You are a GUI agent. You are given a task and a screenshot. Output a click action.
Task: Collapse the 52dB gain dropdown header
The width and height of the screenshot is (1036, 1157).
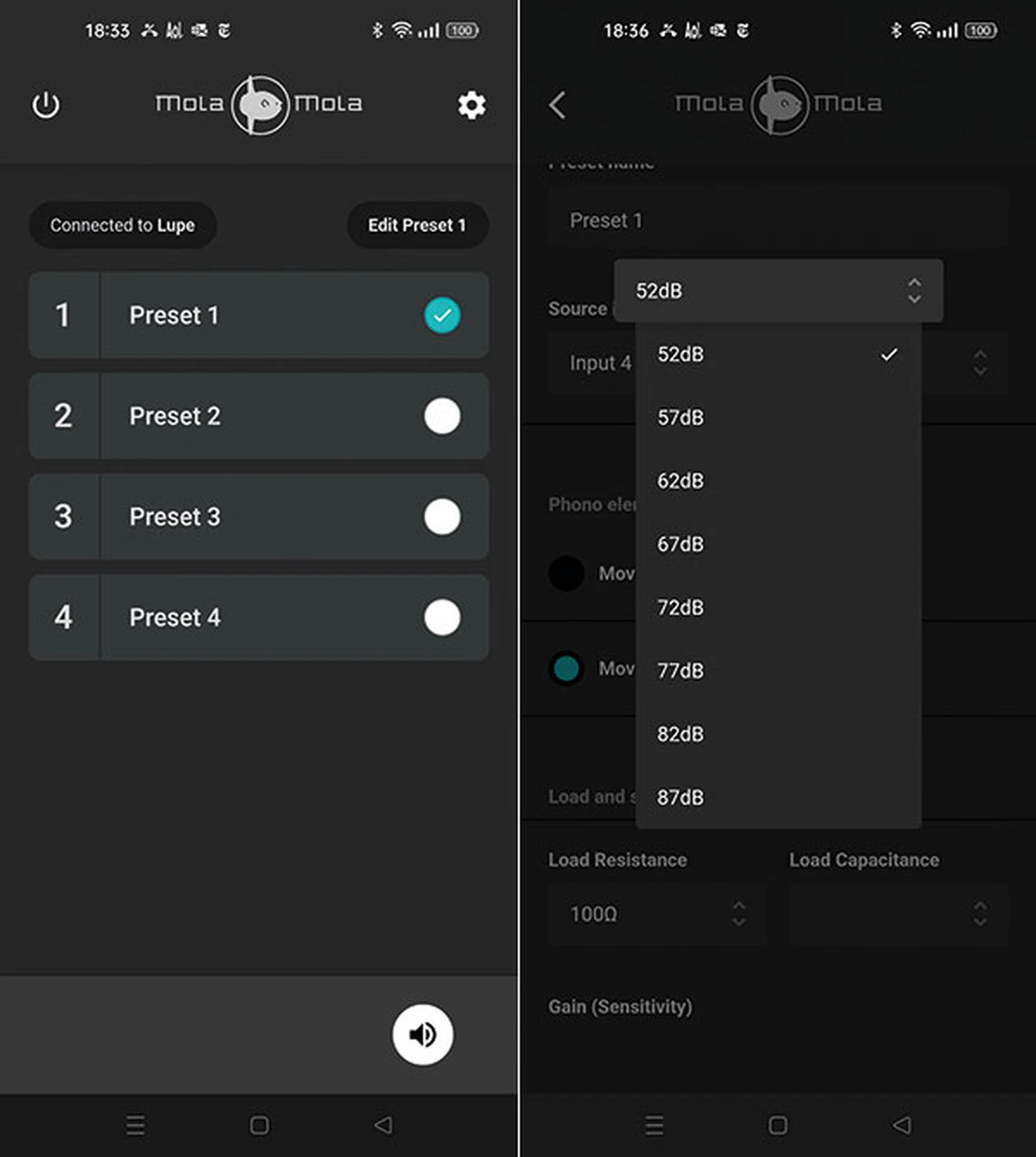(778, 291)
